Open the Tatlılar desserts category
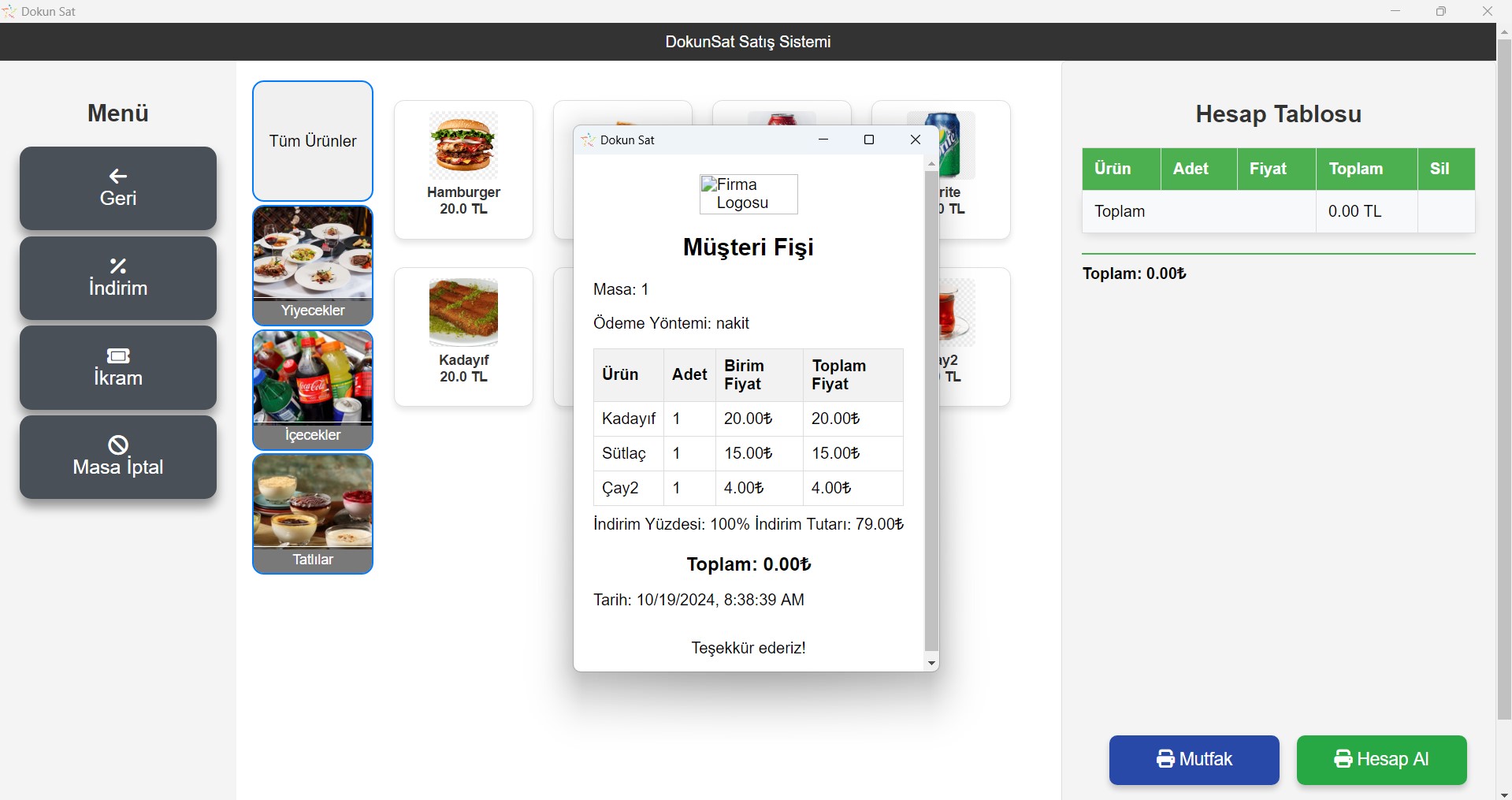This screenshot has height=800, width=1512. point(313,514)
